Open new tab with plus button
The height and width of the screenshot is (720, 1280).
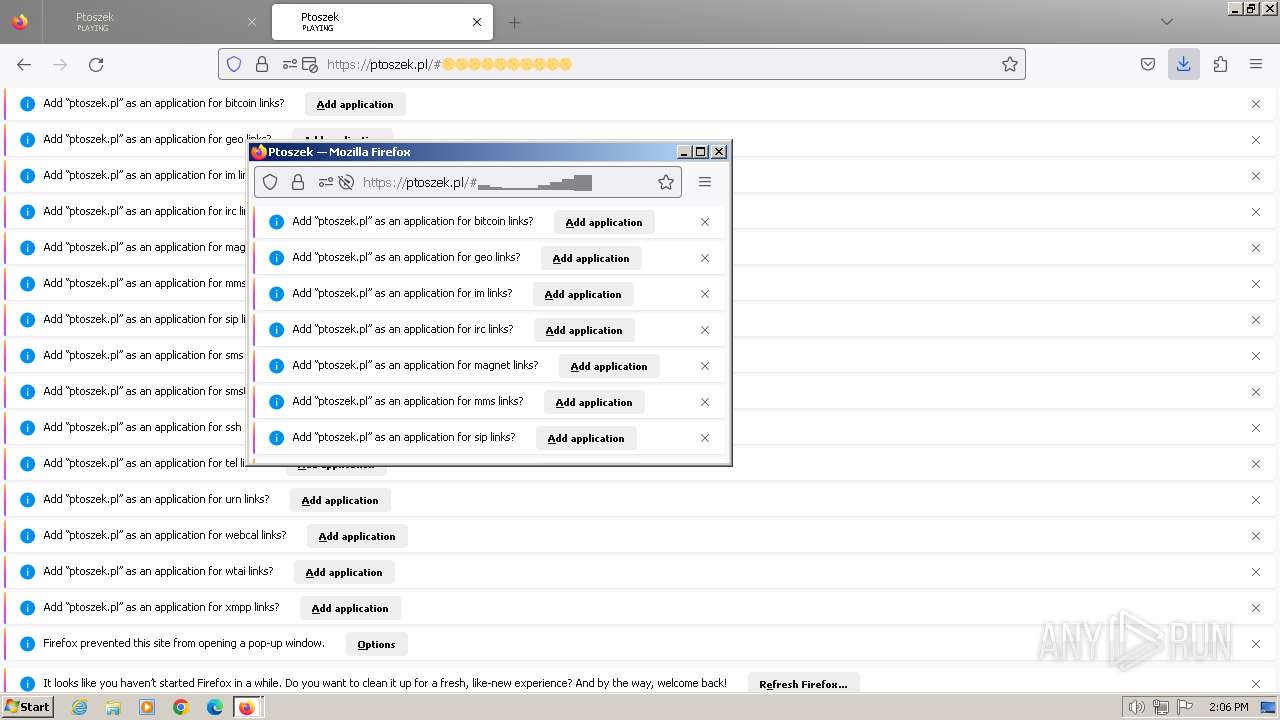coord(514,22)
